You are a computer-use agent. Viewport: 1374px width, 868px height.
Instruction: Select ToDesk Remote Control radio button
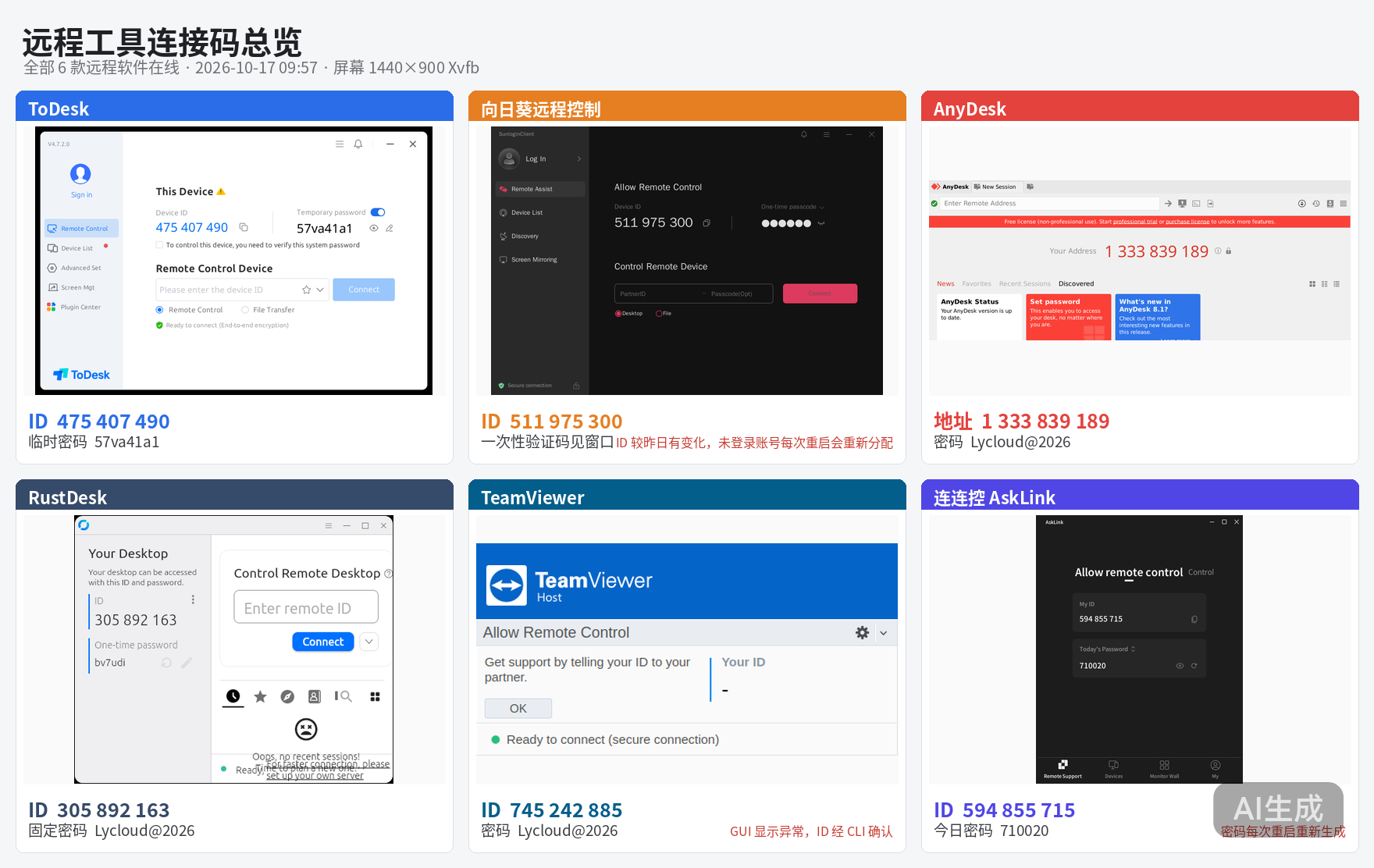point(159,310)
